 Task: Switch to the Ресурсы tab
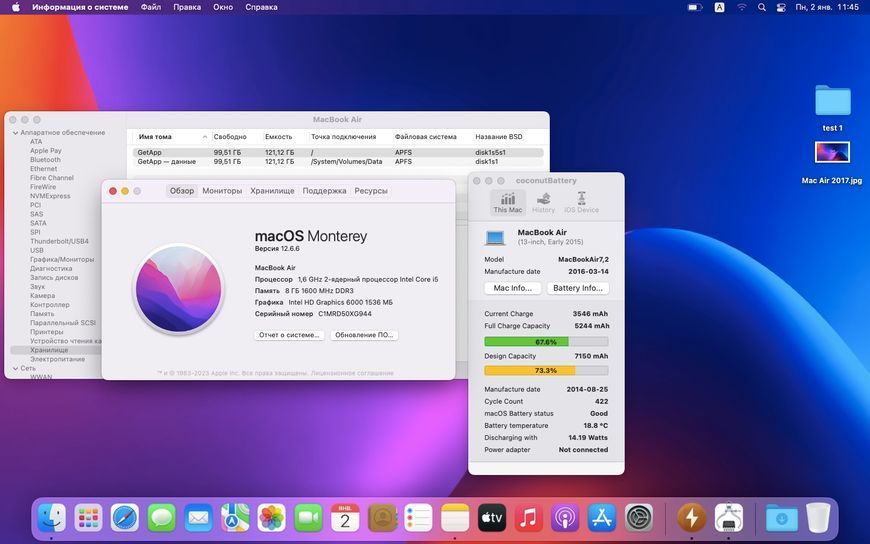(x=371, y=190)
